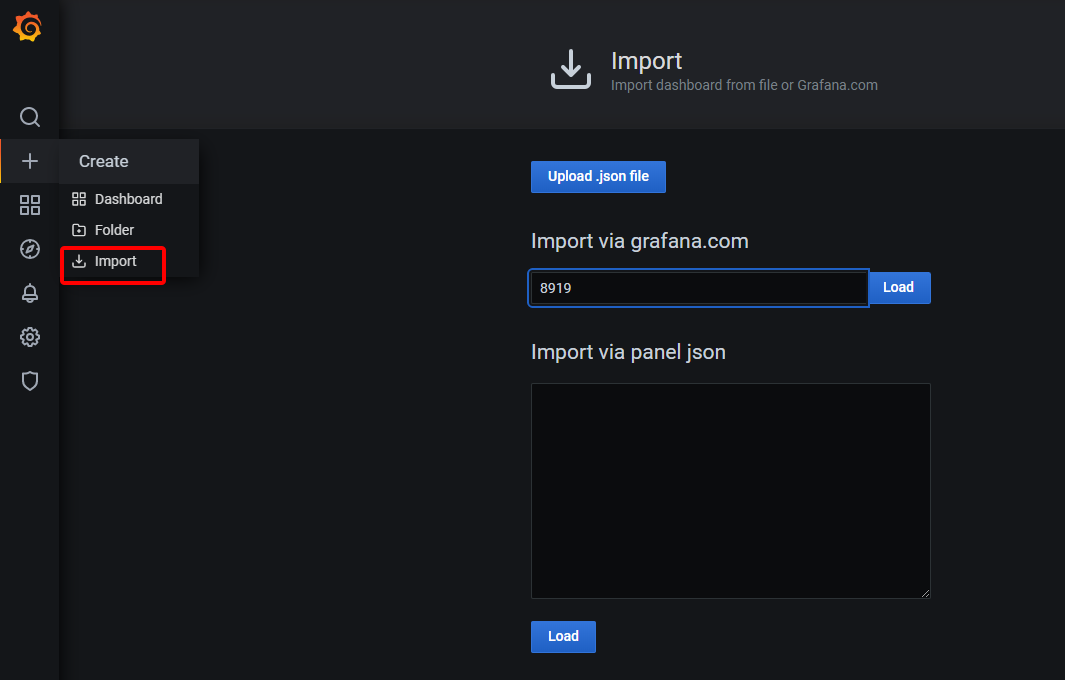Open the Configuration gear icon
Screen dimensions: 1065x680
tap(30, 337)
